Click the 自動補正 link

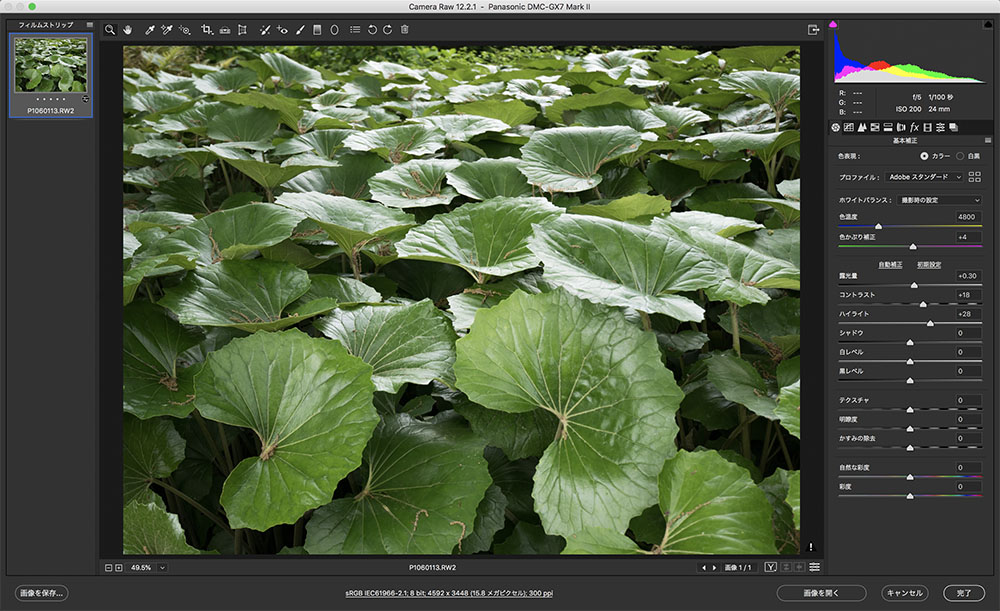[x=890, y=265]
